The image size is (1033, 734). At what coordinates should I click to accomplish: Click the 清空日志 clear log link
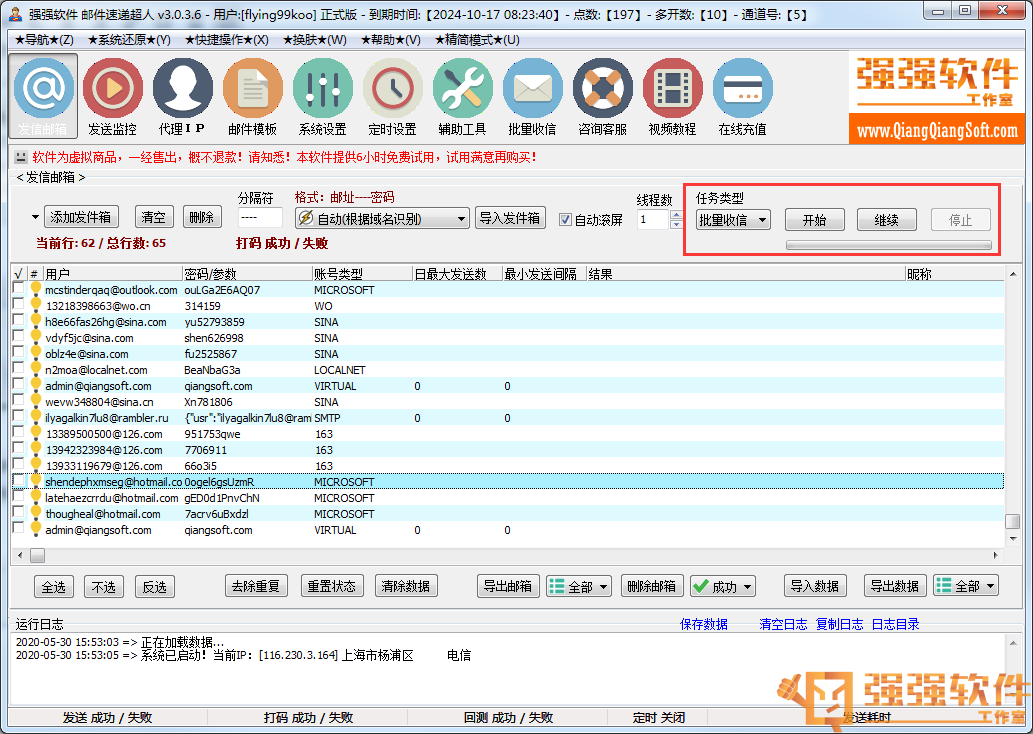coord(783,624)
